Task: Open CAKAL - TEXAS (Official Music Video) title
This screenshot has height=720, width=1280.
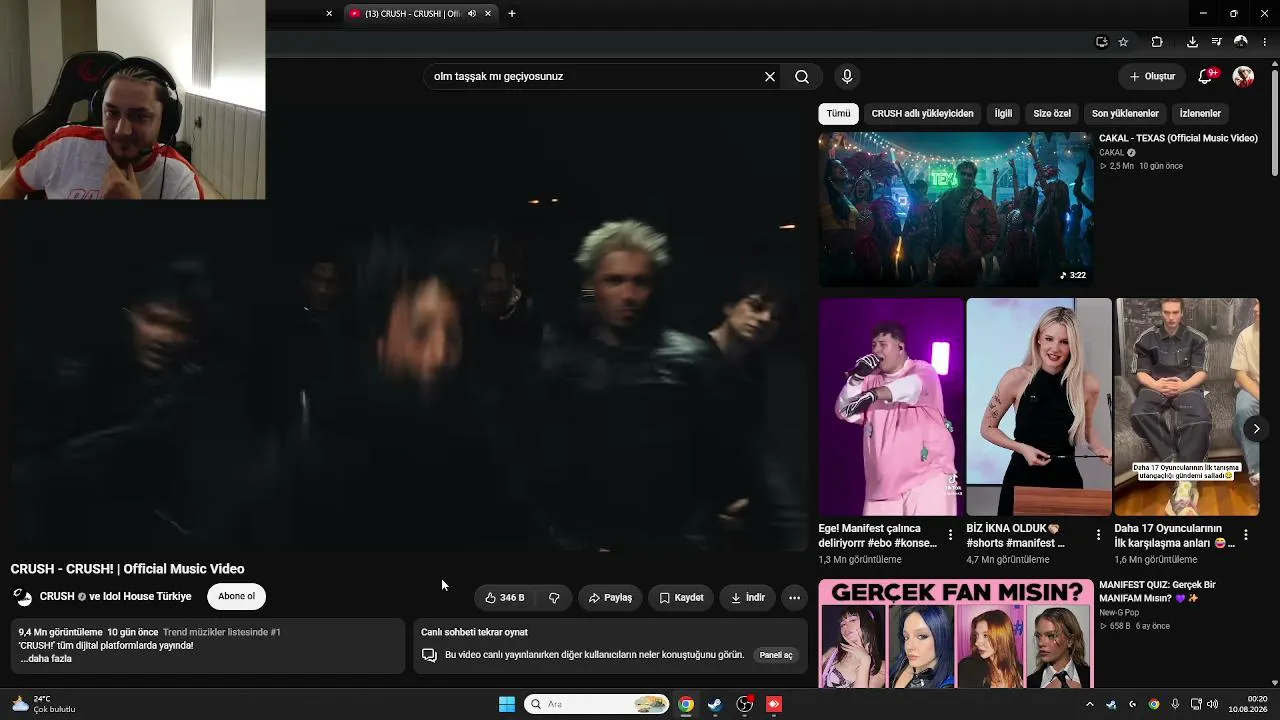Action: (1178, 138)
